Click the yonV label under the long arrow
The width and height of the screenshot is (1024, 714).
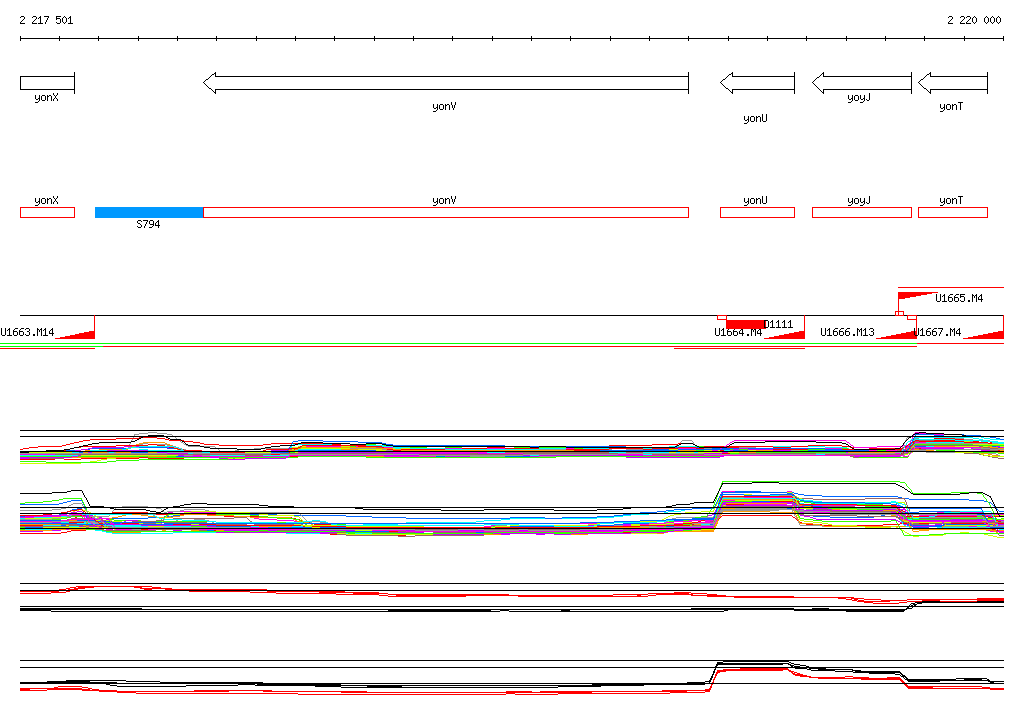point(444,106)
